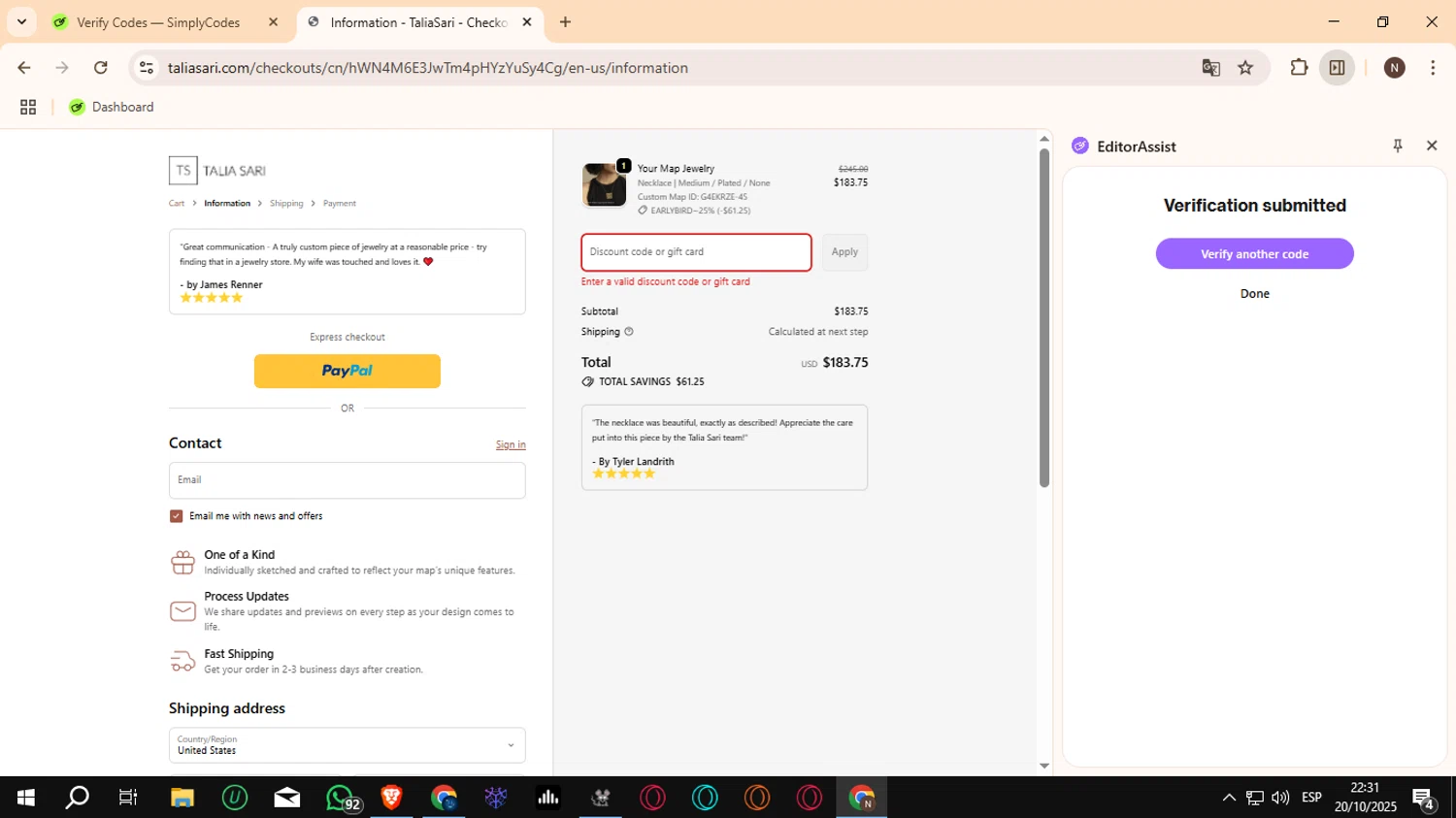View site information icon in address bar
This screenshot has width=1456, height=818.
click(x=147, y=68)
